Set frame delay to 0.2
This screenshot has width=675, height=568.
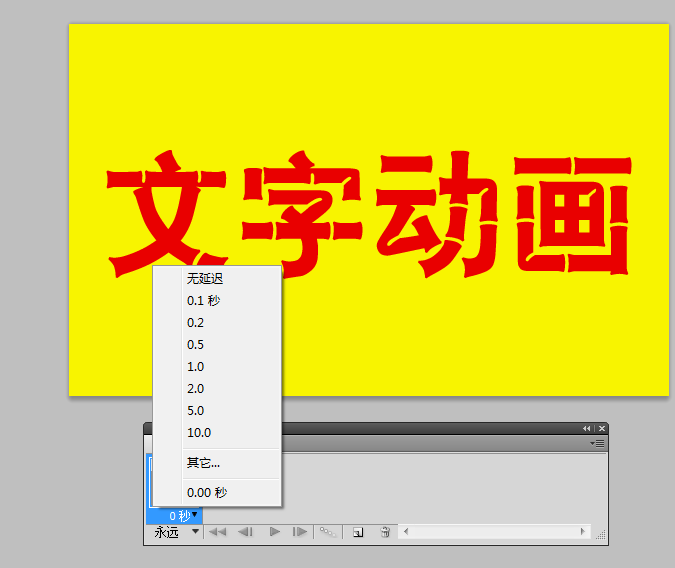[217, 323]
